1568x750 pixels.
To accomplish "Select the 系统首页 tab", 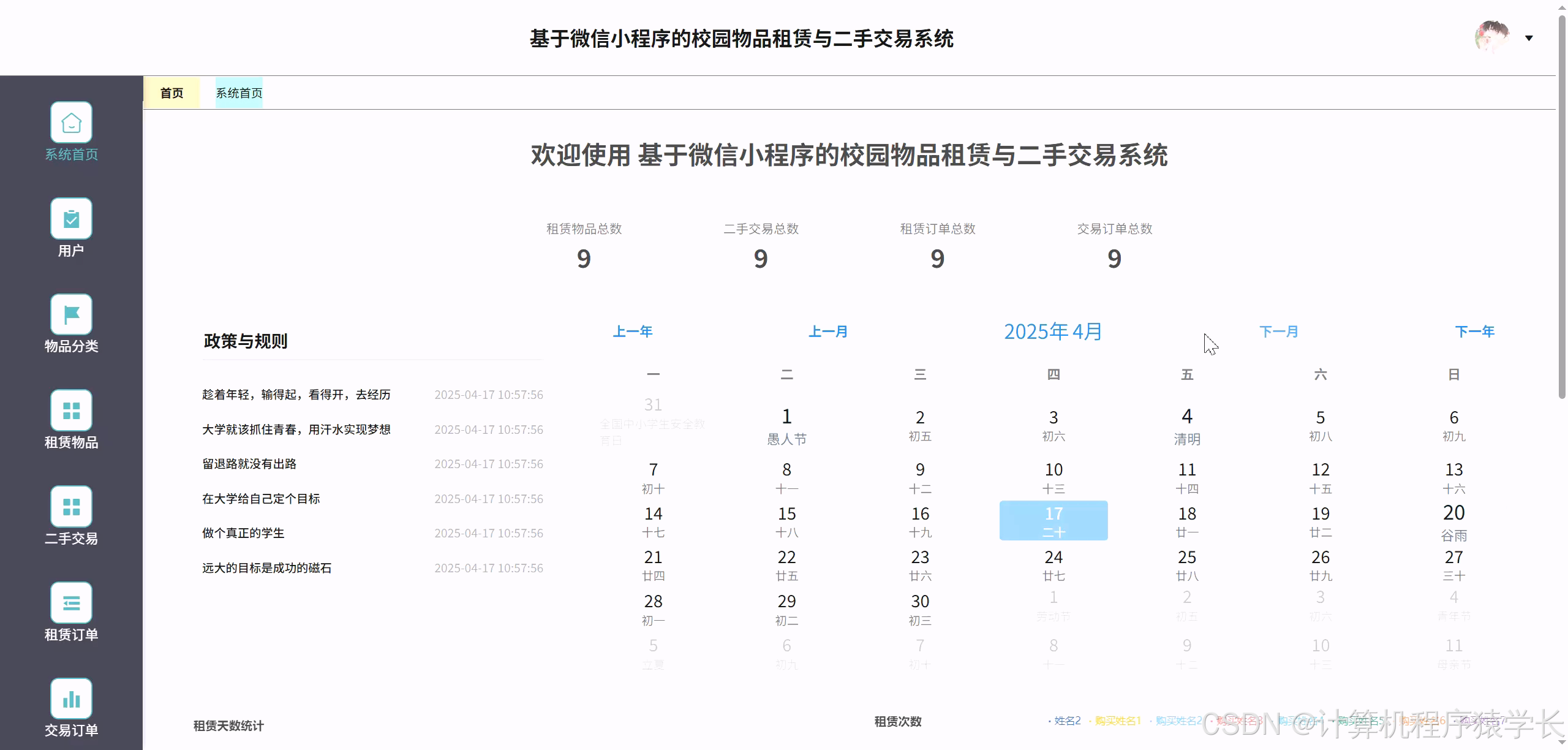I will [239, 93].
